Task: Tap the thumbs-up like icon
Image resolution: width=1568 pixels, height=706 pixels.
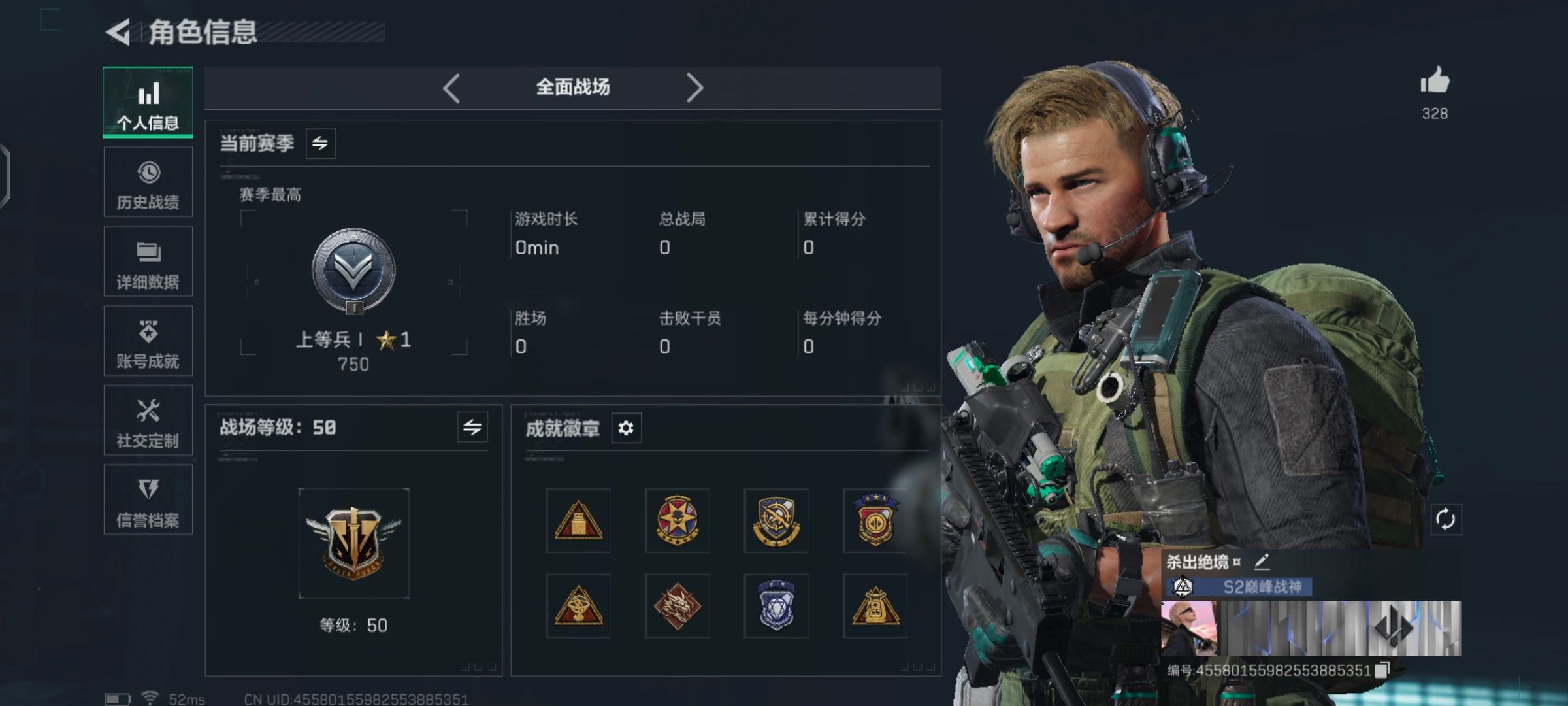Action: tap(1435, 81)
